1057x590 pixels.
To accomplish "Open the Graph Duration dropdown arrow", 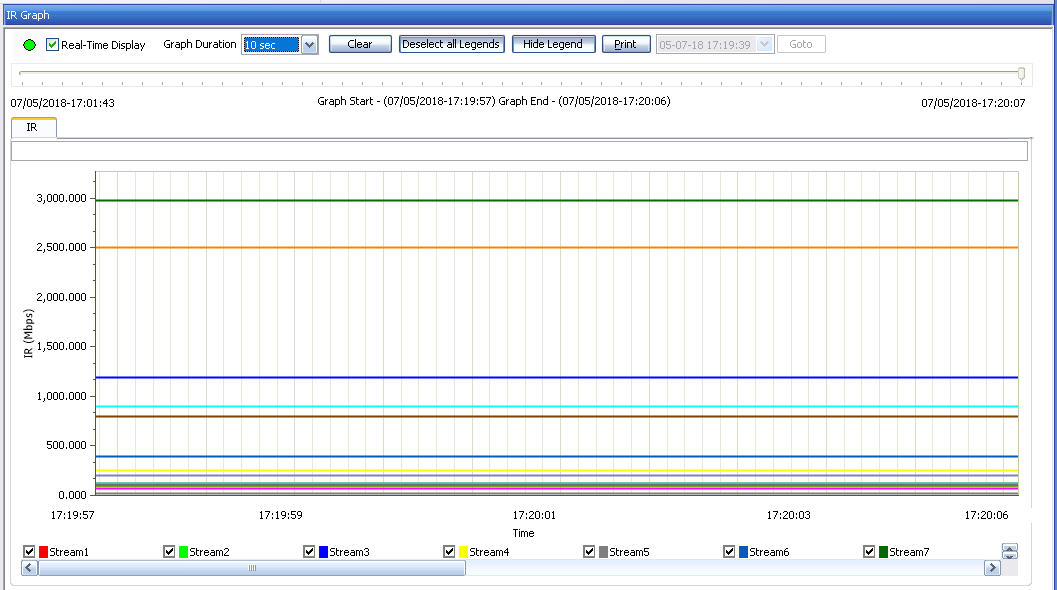I will [309, 45].
